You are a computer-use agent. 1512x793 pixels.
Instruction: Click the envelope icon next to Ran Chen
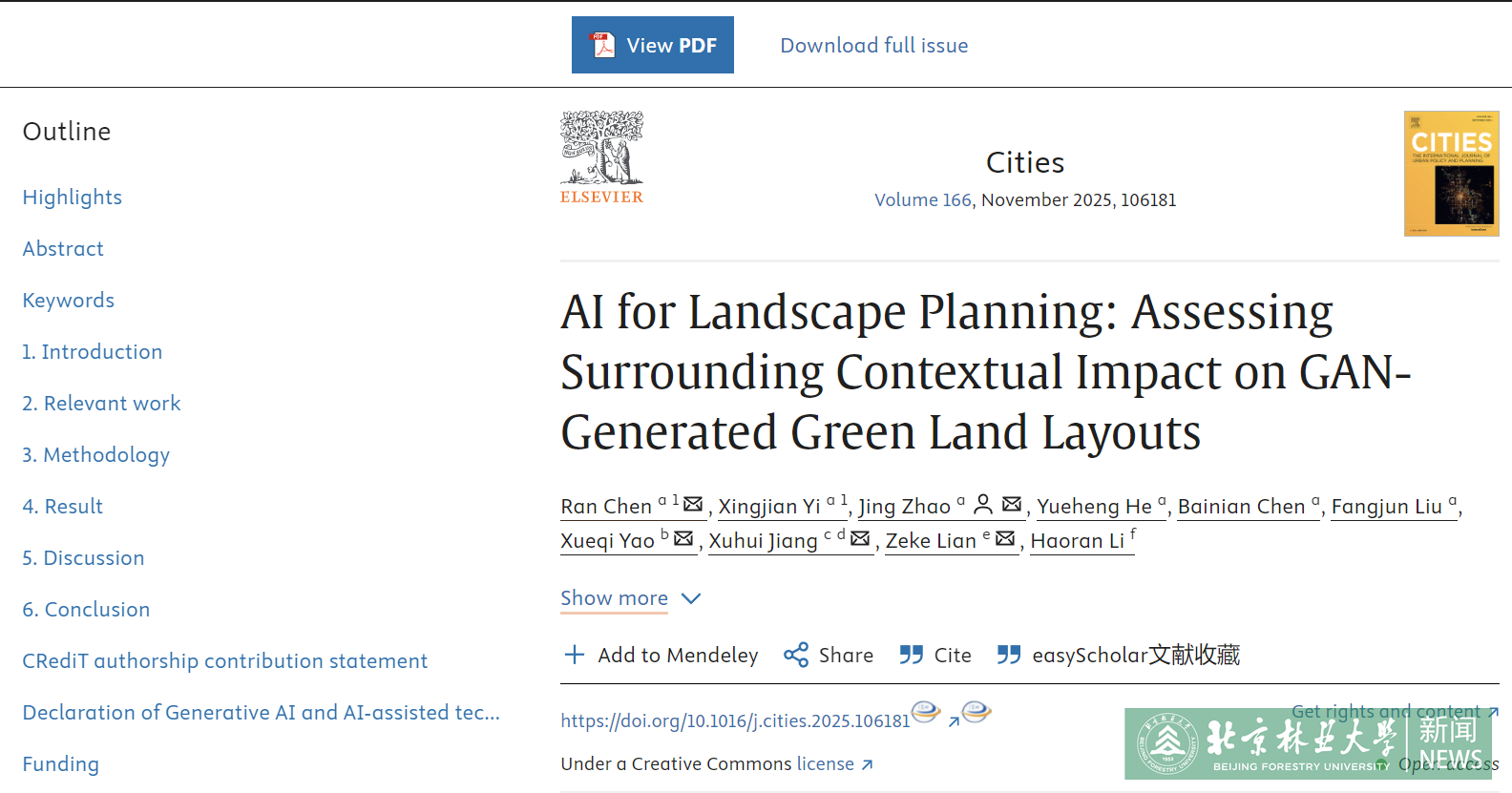pos(693,504)
